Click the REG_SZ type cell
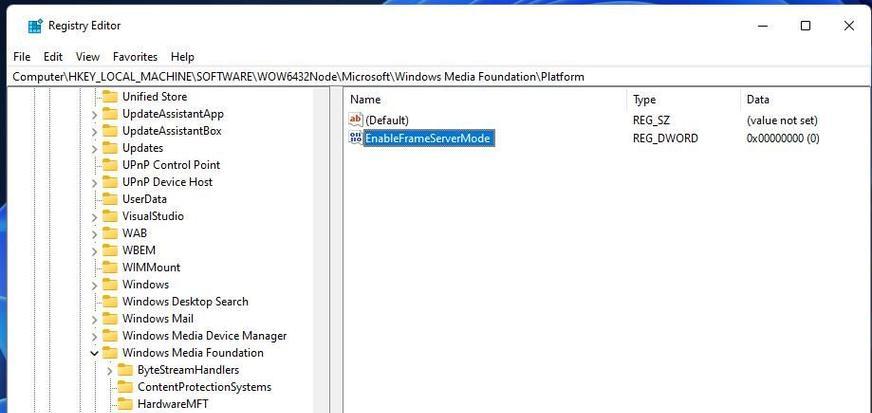Viewport: 872px width, 413px height. tap(651, 120)
